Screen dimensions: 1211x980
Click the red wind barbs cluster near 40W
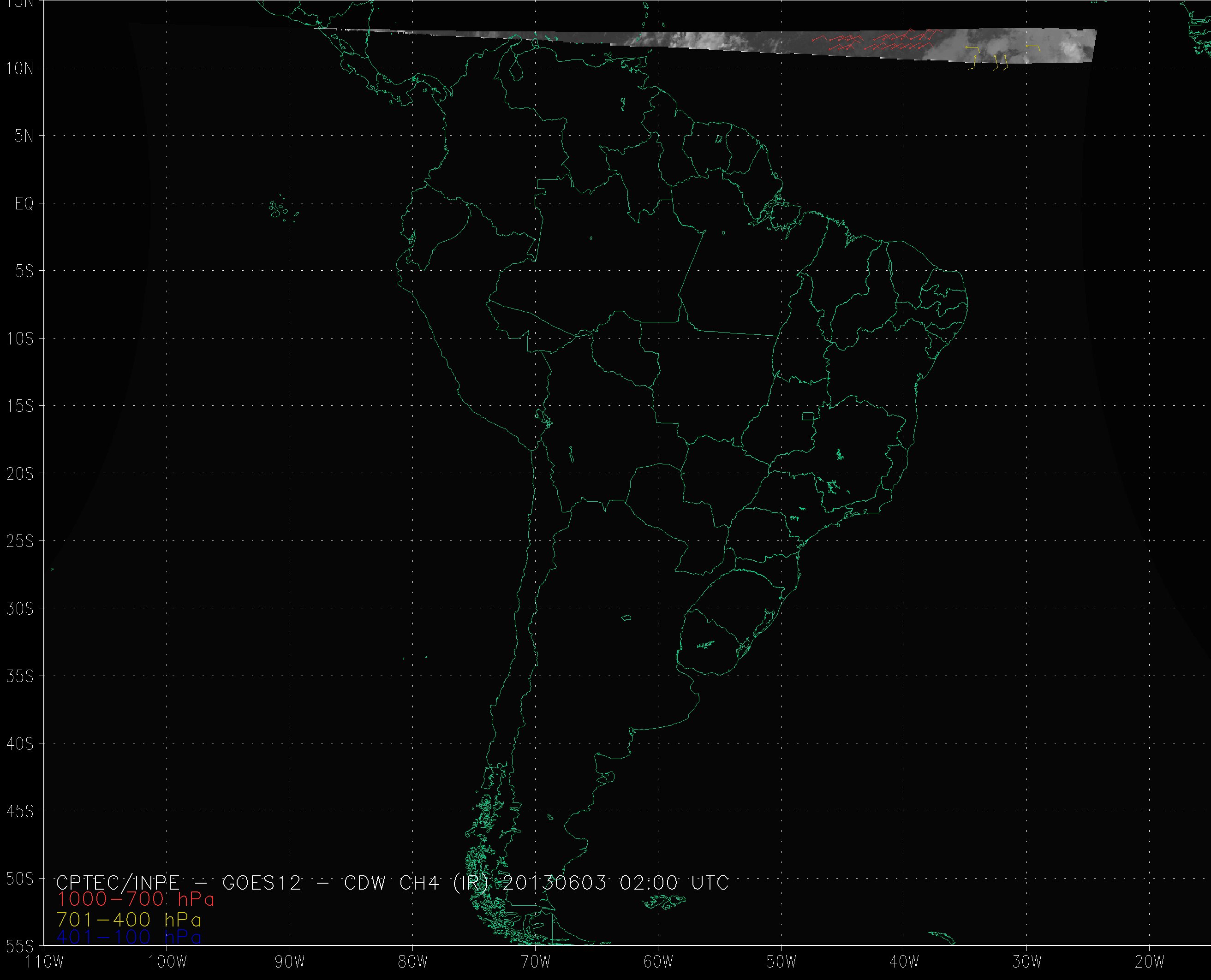tap(877, 41)
